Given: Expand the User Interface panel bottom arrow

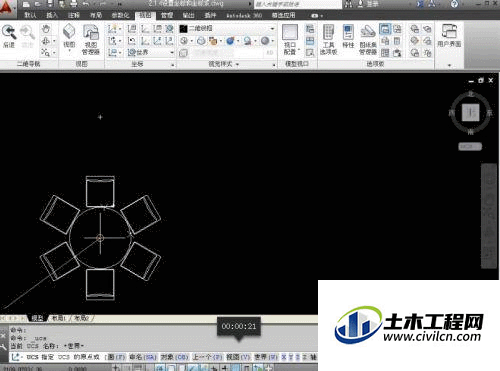Looking at the screenshot, I should [x=449, y=65].
